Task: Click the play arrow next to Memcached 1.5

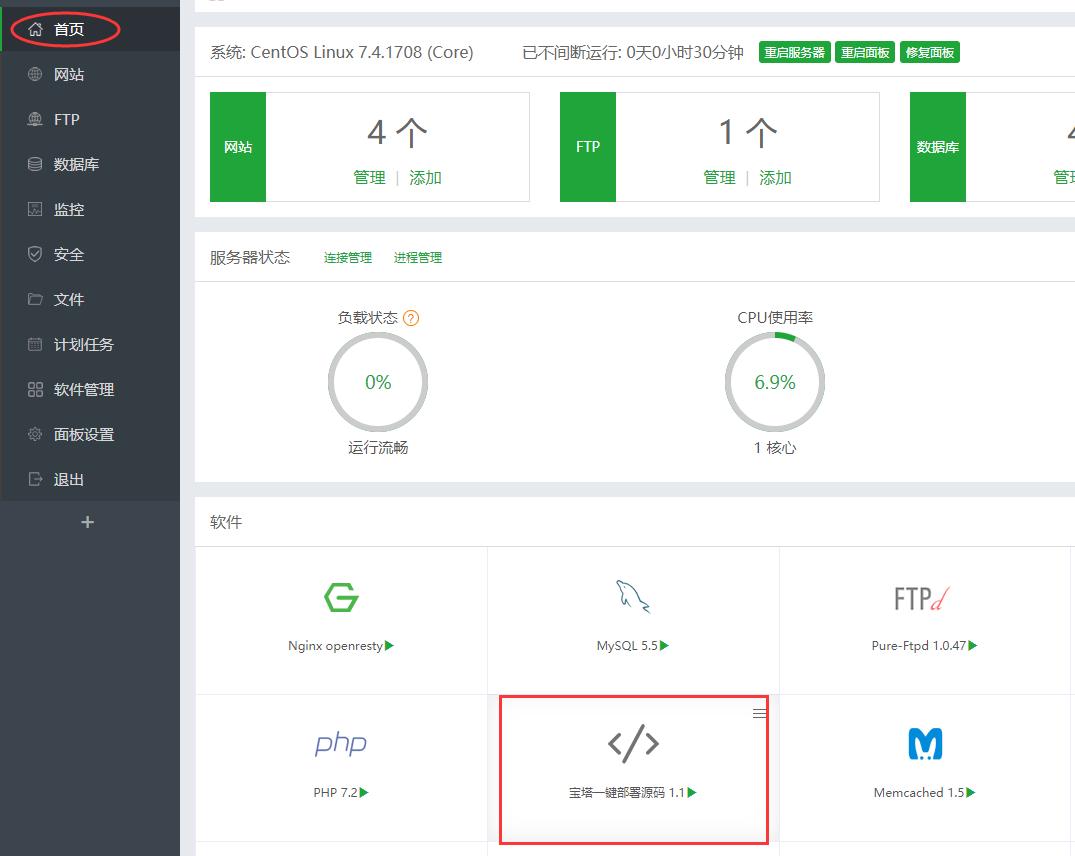Action: point(971,792)
